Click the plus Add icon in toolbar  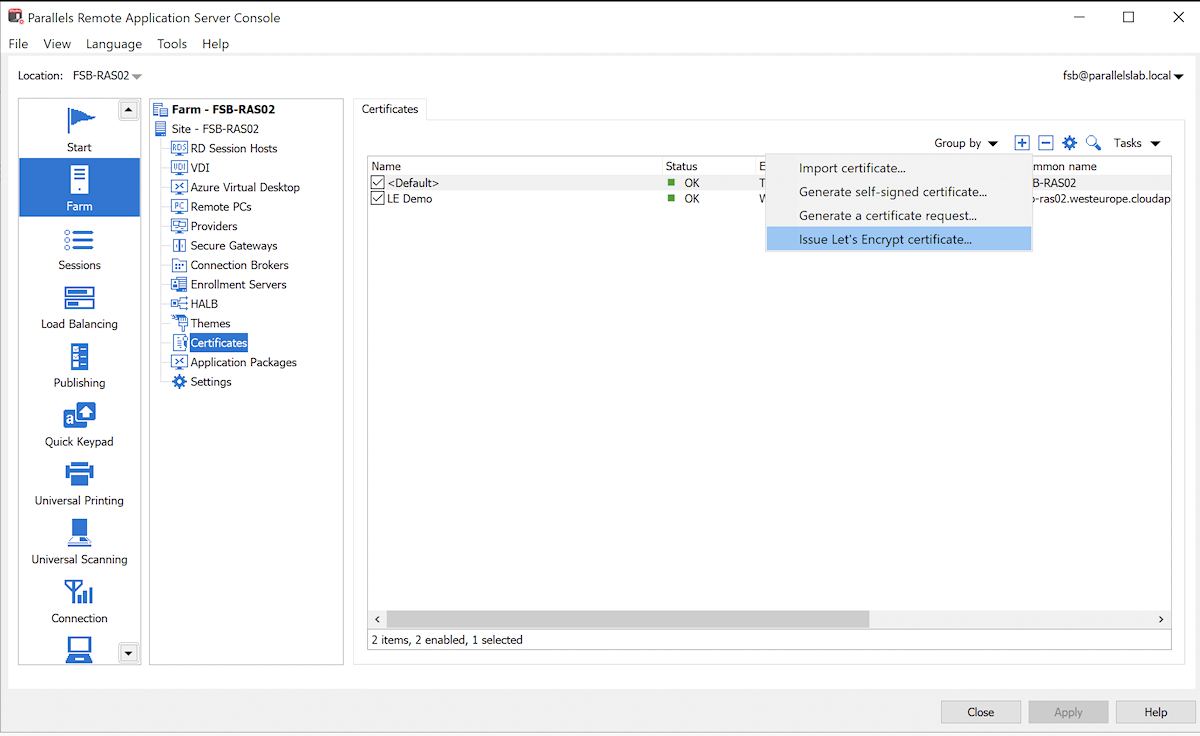pos(1022,143)
